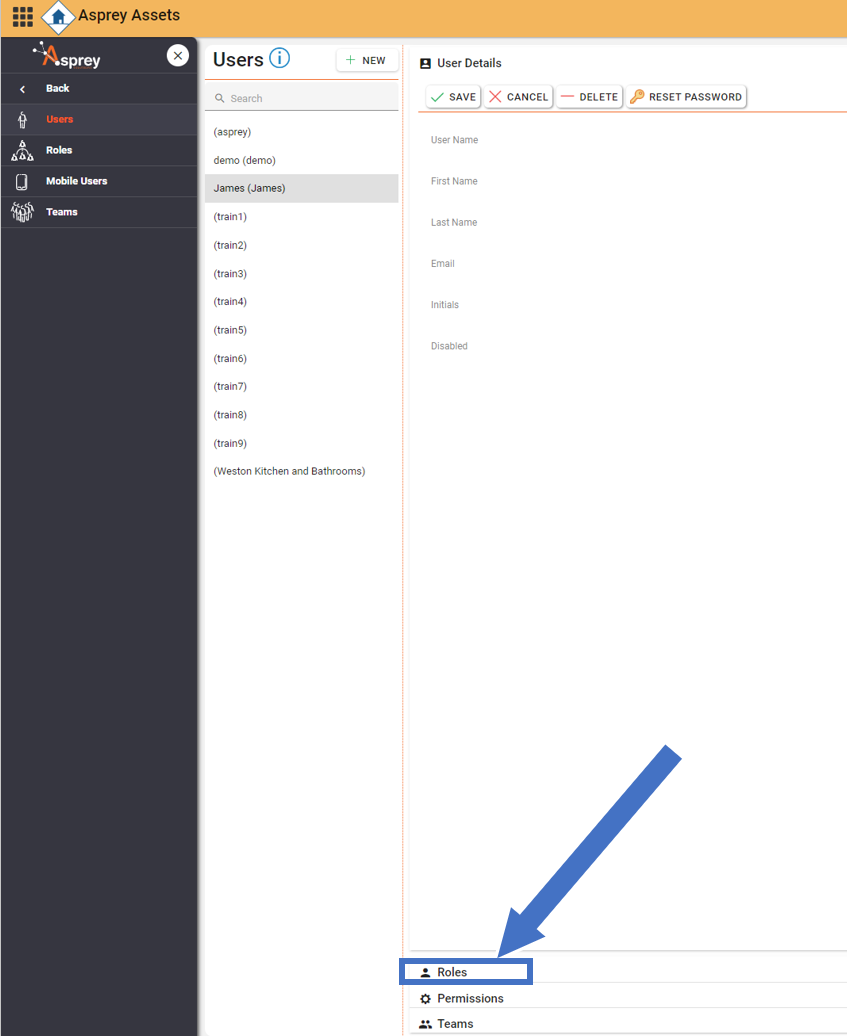This screenshot has height=1036, width=847.
Task: Create a new user with NEW button
Action: (x=366, y=61)
